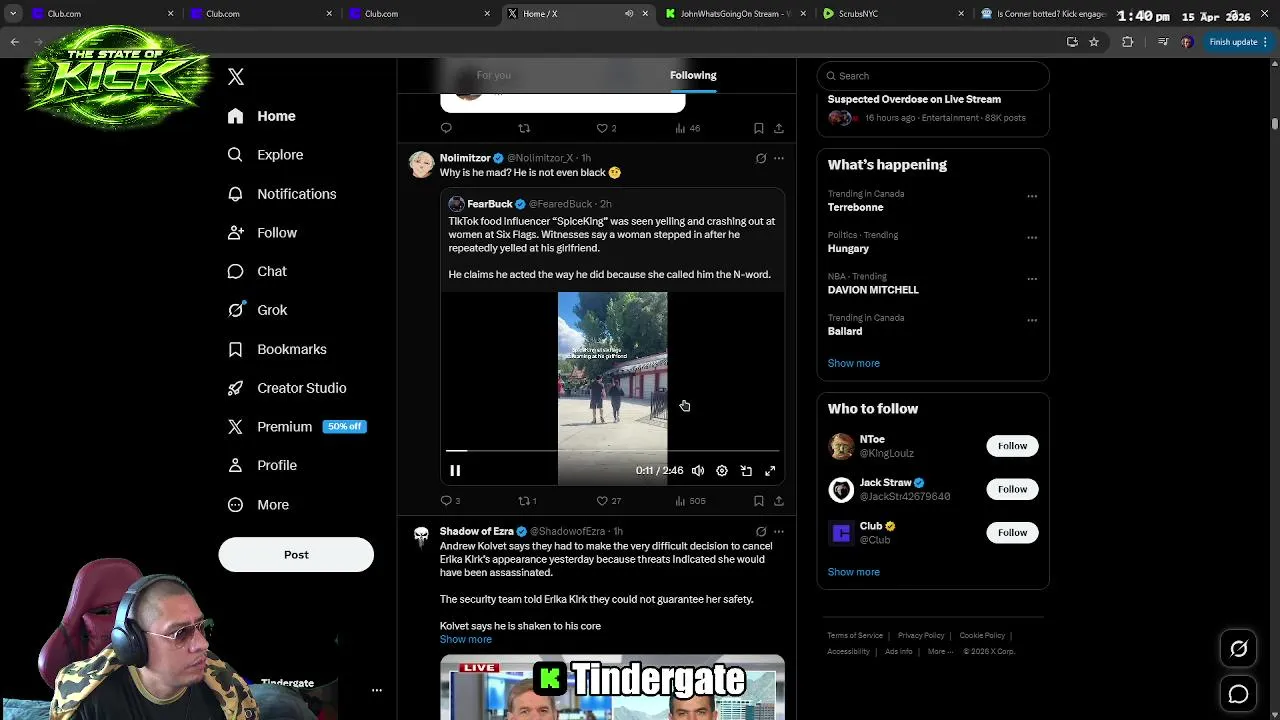Click the Search input field
The height and width of the screenshot is (720, 1280).
click(933, 76)
